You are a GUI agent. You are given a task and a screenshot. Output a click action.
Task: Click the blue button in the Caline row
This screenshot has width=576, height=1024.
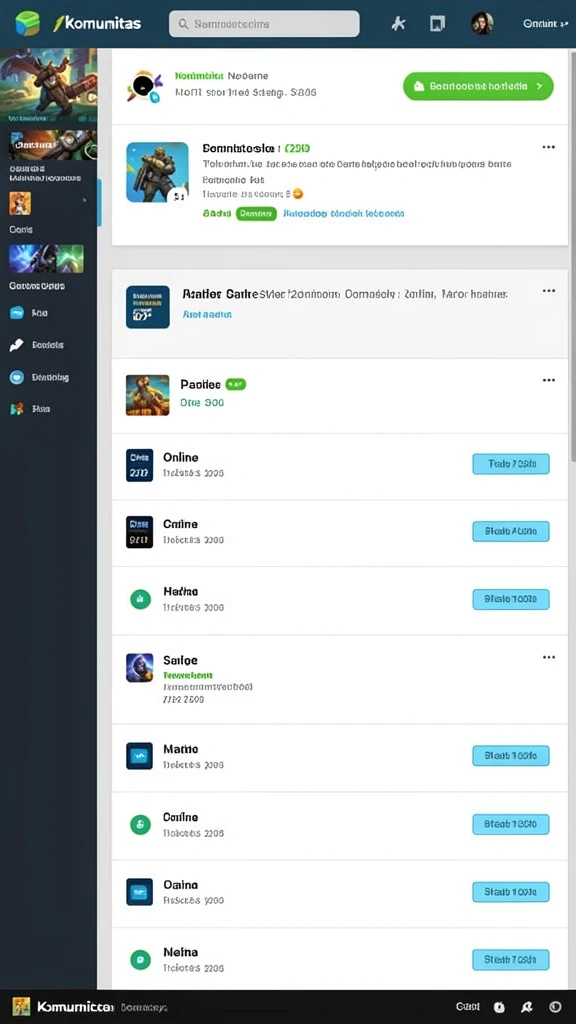(511, 532)
